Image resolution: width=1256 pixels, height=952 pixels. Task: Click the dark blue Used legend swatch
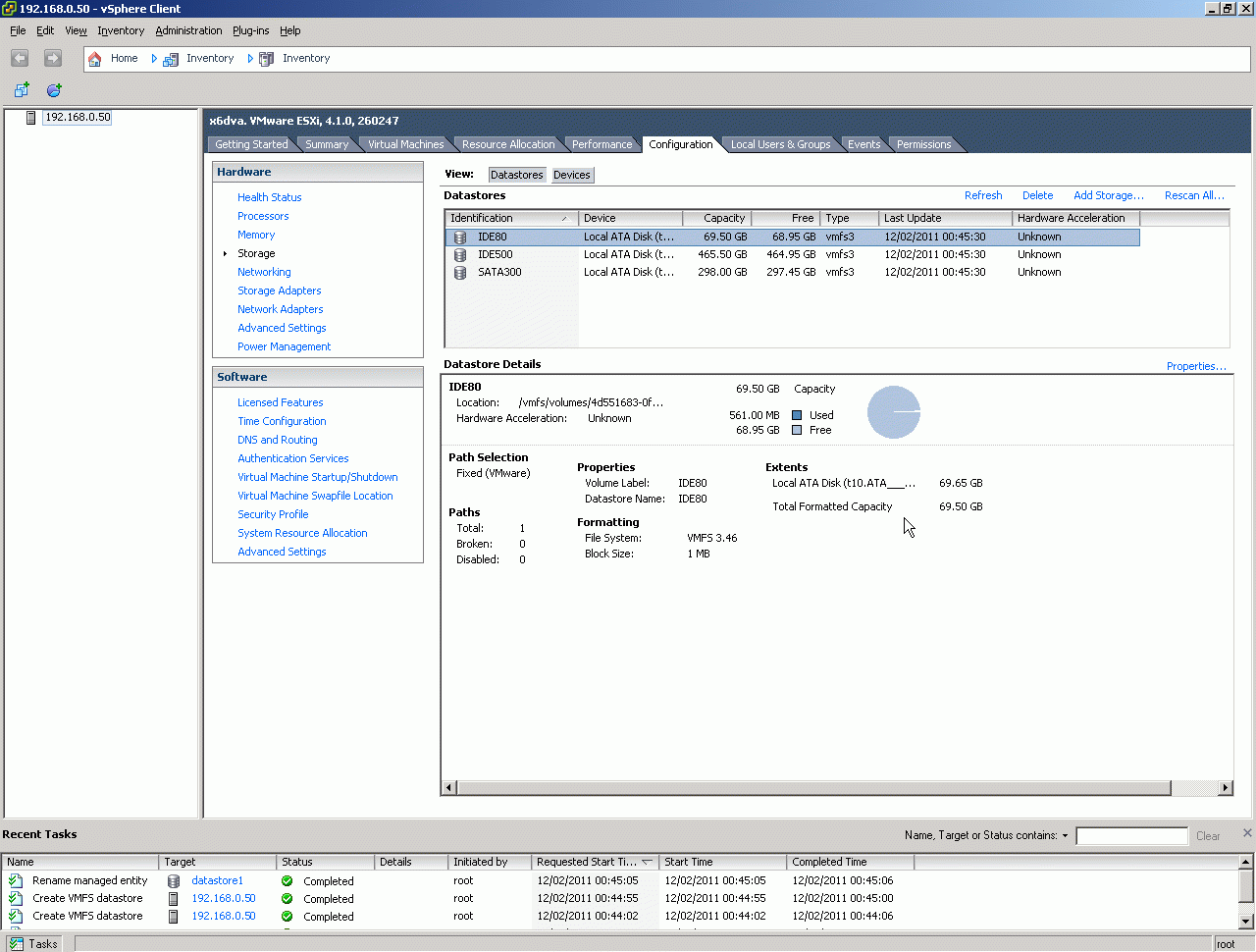click(x=797, y=415)
